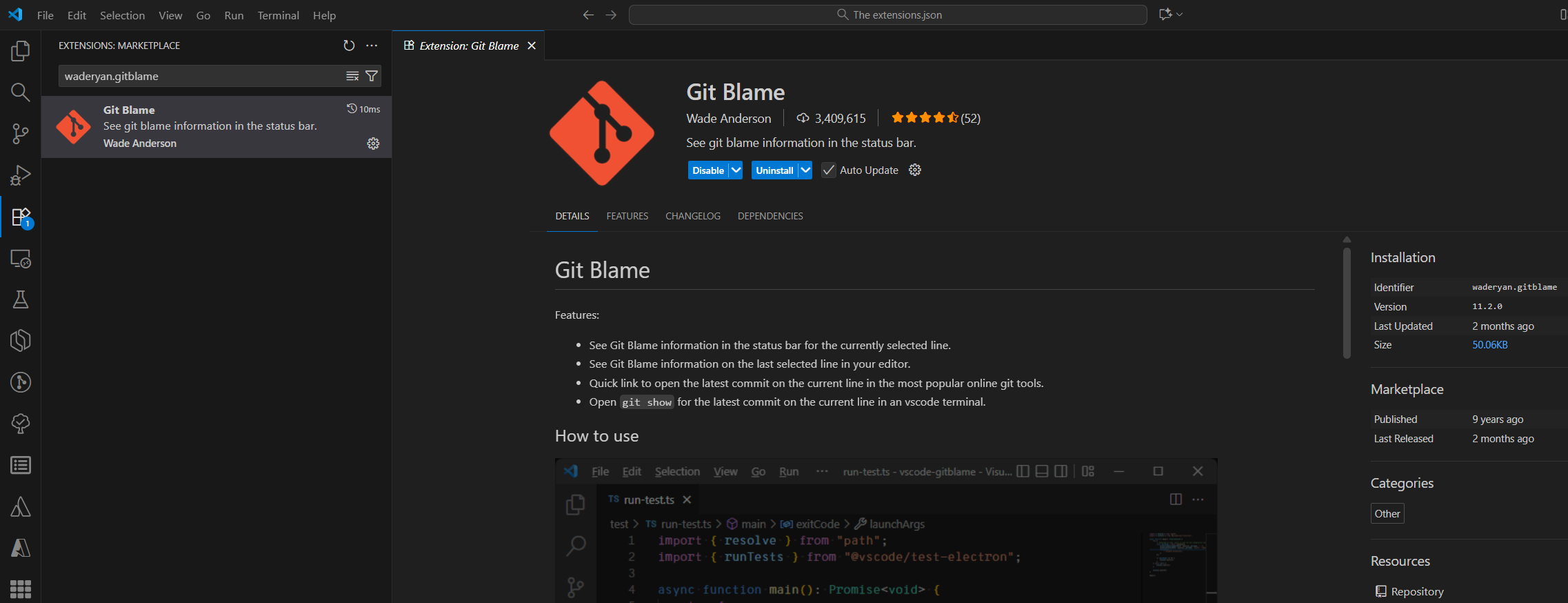This screenshot has width=1568, height=603.
Task: Open Source Control view
Action: [x=21, y=133]
